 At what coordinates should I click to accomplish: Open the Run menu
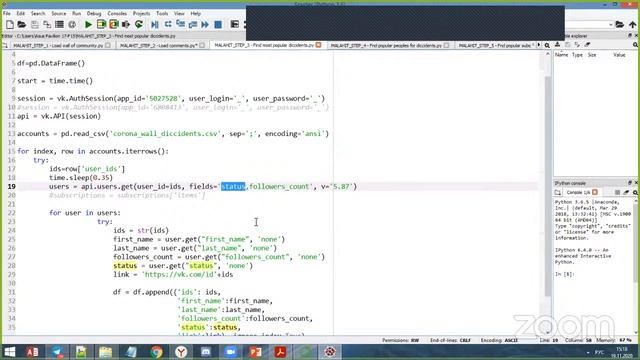point(76,13)
